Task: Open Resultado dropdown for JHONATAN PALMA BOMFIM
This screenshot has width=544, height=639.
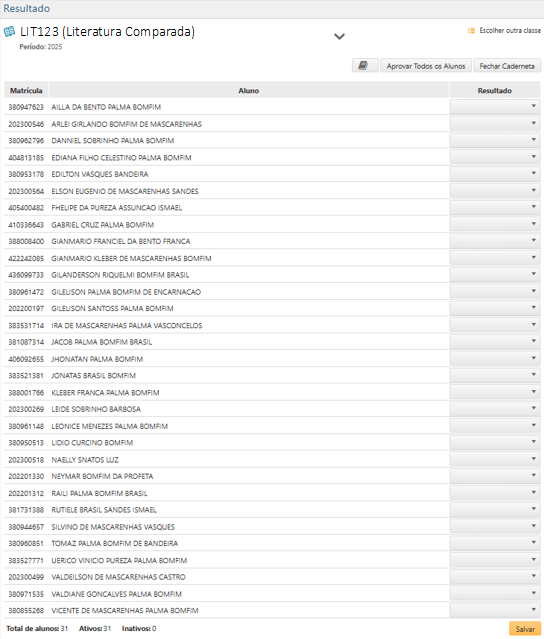Action: [x=495, y=359]
